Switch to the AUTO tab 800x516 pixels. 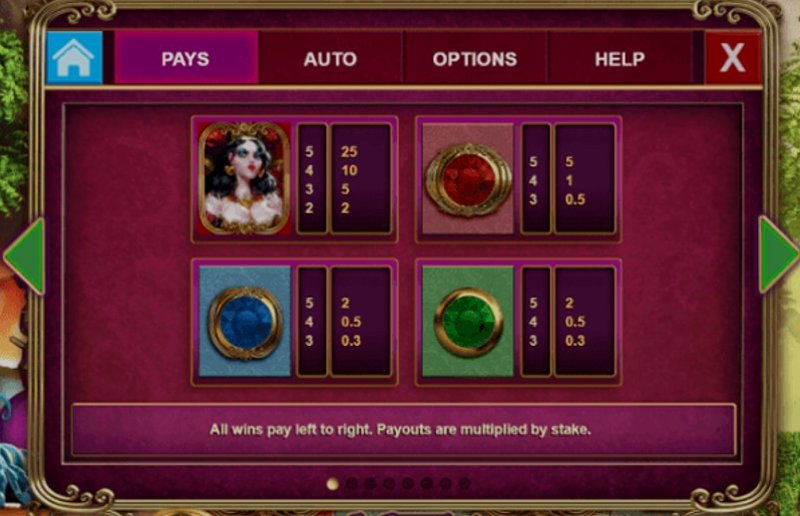coord(330,58)
